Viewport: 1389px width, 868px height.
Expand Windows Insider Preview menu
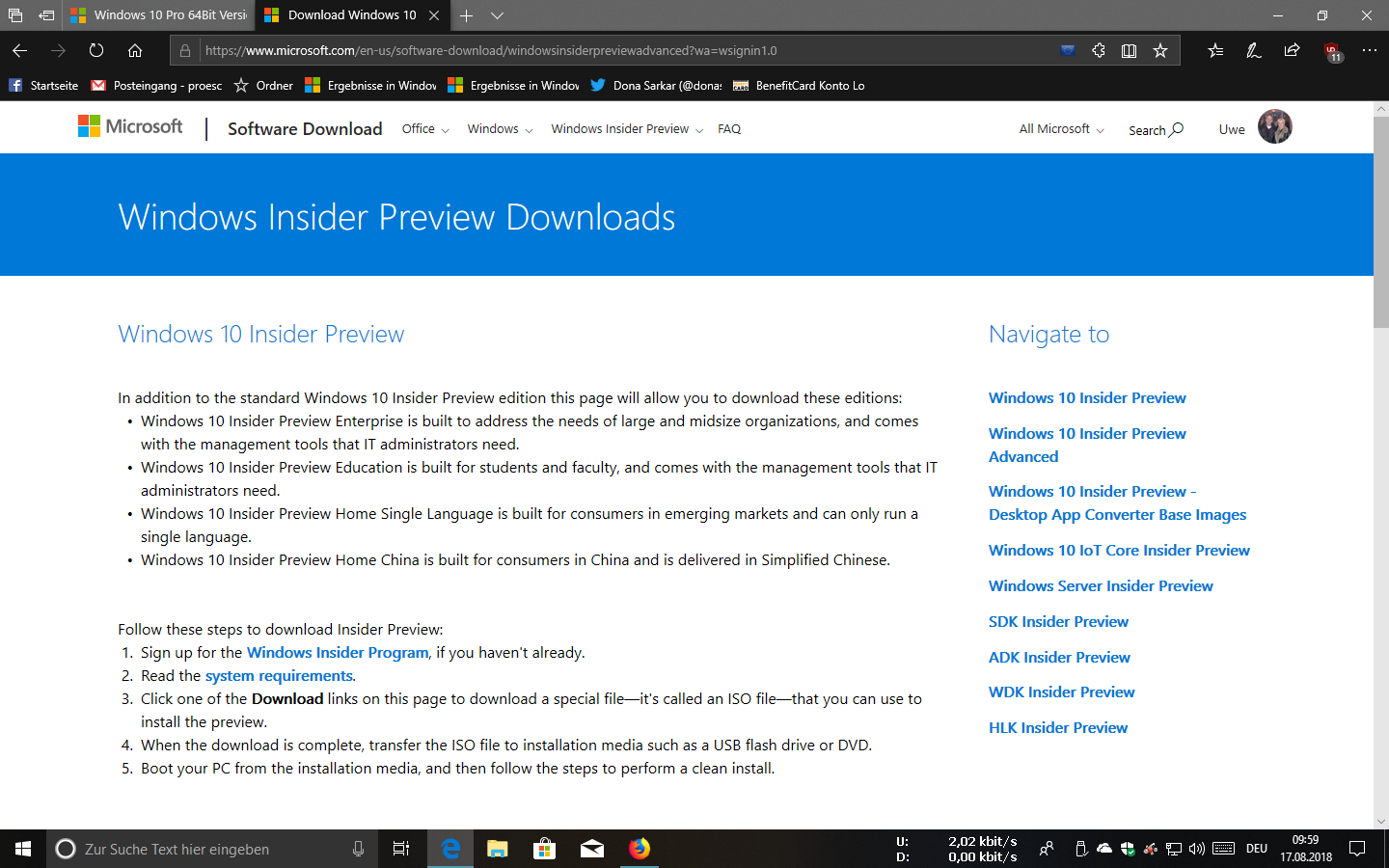click(x=627, y=128)
